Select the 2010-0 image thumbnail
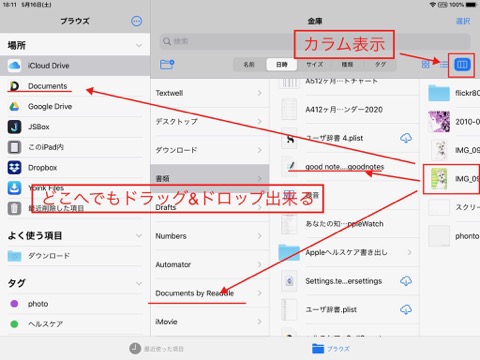The image size is (480, 360). coord(439,121)
